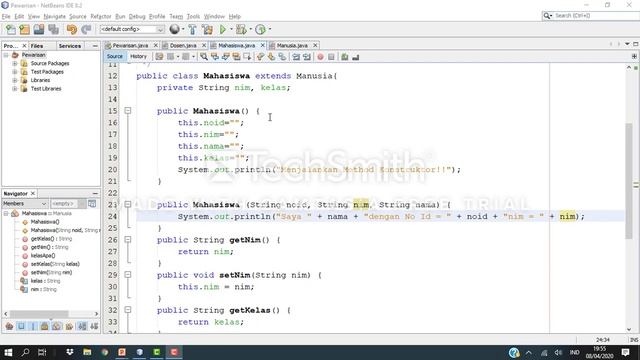
Task: Click the Stop Macro Recording icon
Action: (x=331, y=57)
